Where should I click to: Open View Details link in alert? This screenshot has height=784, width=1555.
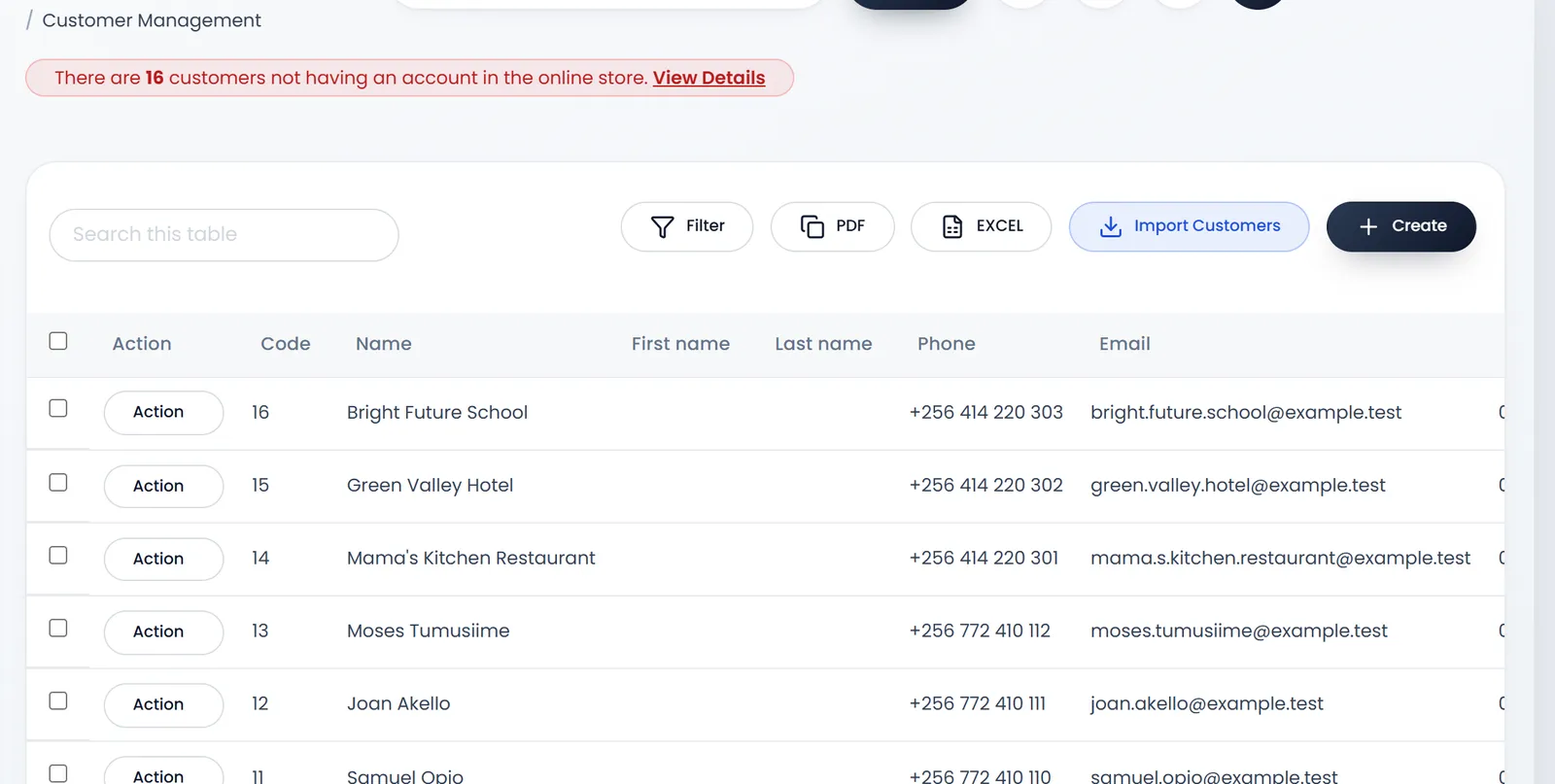pyautogui.click(x=708, y=78)
